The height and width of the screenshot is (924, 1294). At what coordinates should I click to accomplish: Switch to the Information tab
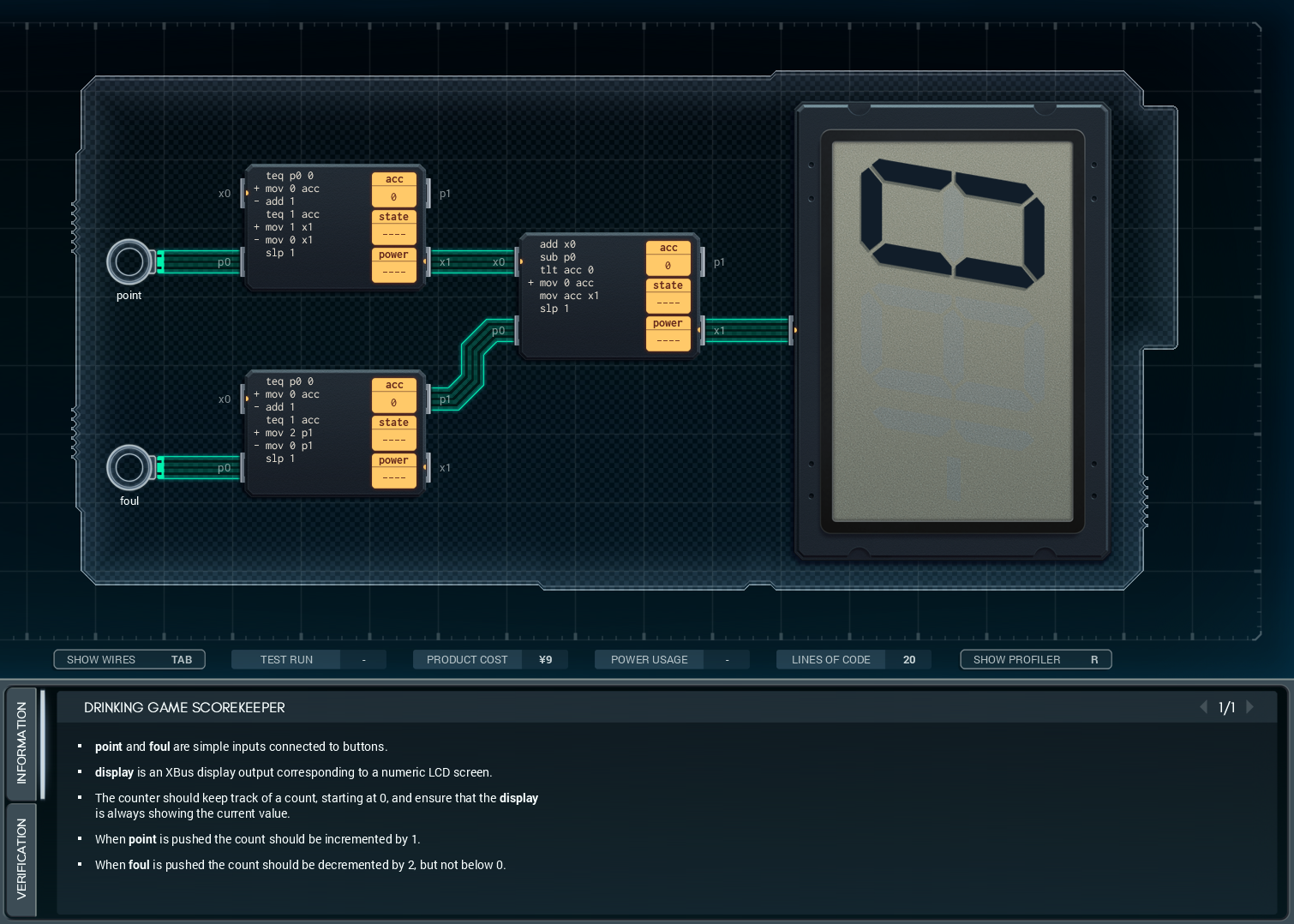tap(21, 742)
